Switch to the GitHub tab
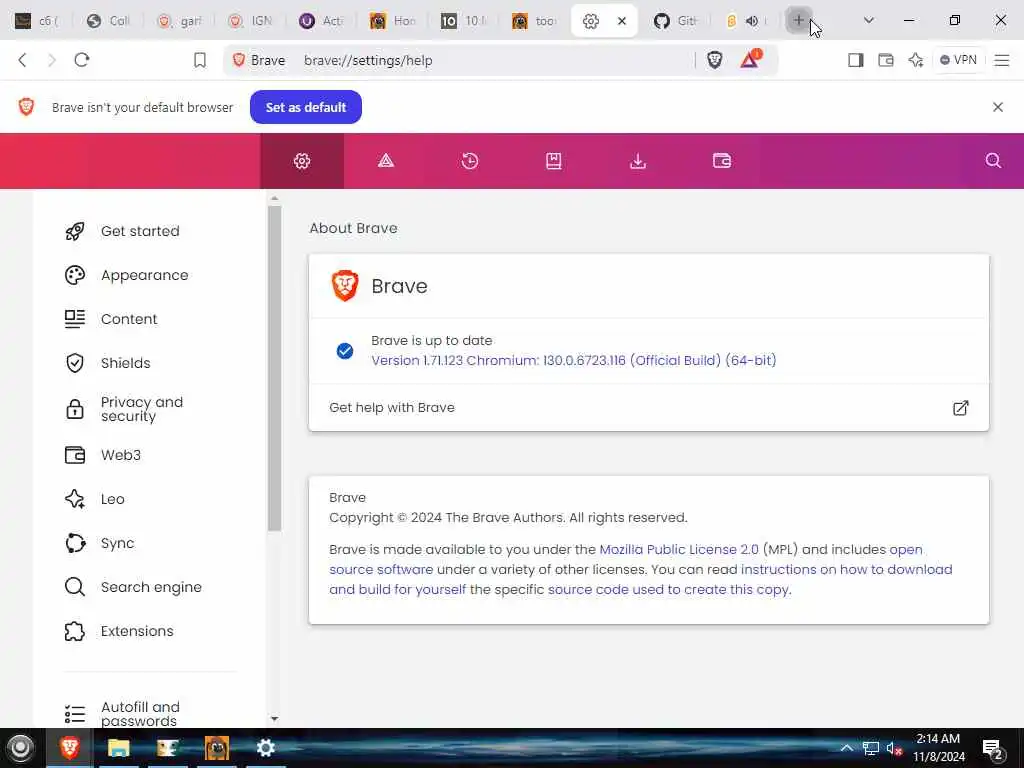Viewport: 1024px width, 768px height. pos(675,21)
